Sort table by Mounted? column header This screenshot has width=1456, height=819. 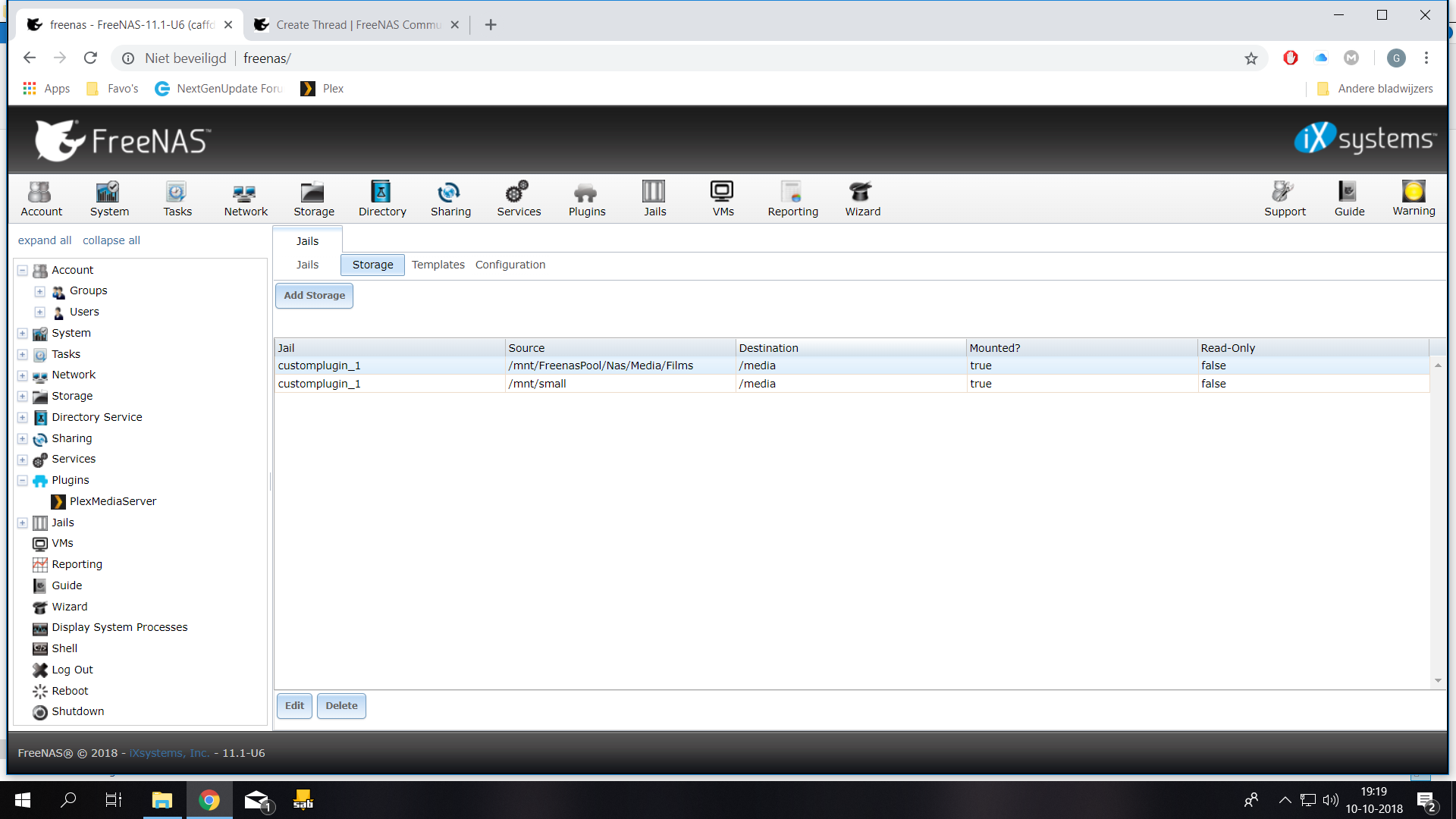[1081, 348]
